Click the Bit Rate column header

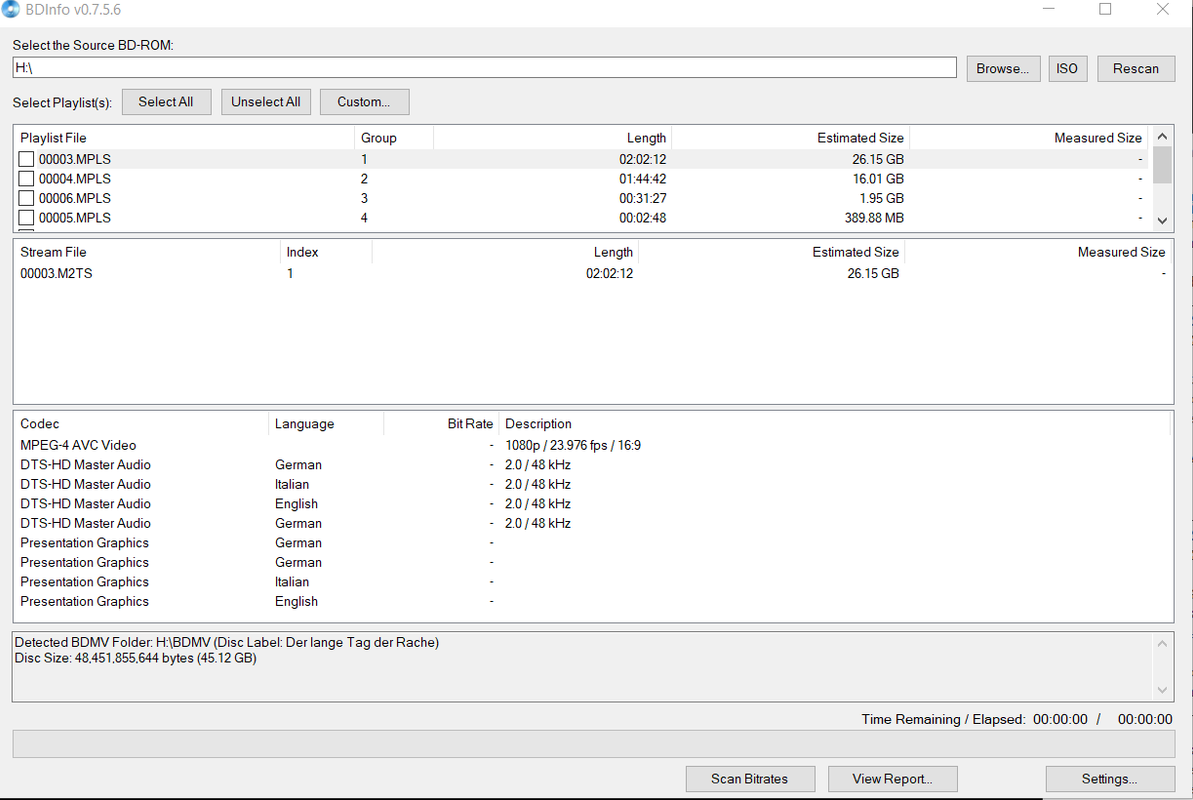(x=441, y=424)
